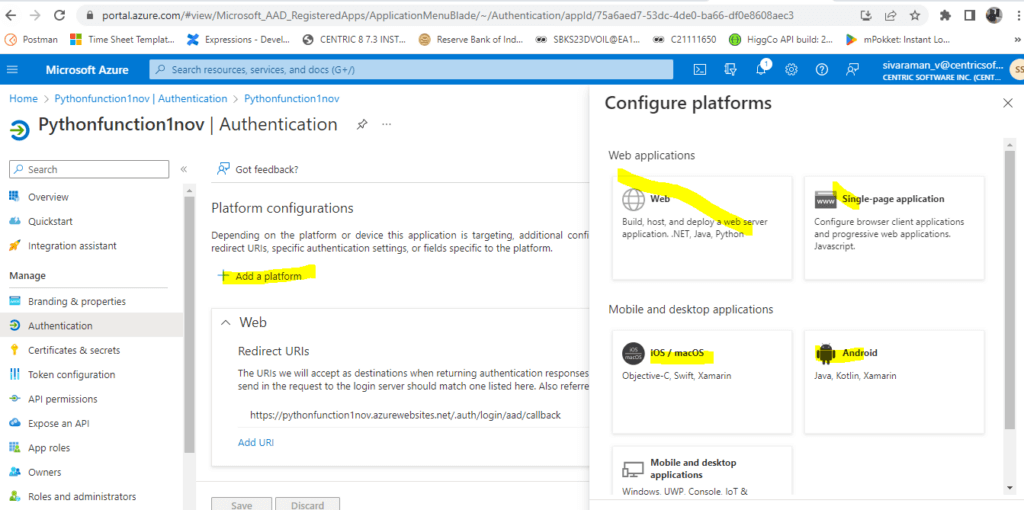Open Cloud Shell from the top bar
The height and width of the screenshot is (510, 1024).
point(699,70)
